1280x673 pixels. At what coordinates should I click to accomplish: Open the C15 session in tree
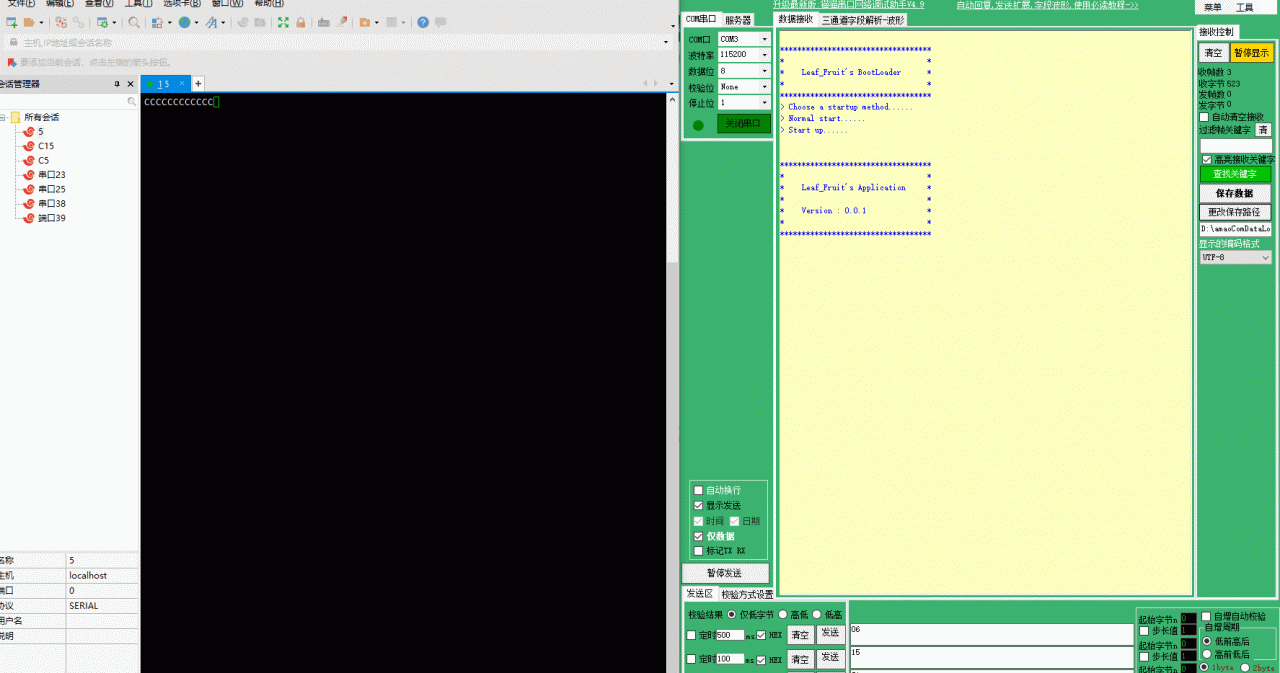46,146
